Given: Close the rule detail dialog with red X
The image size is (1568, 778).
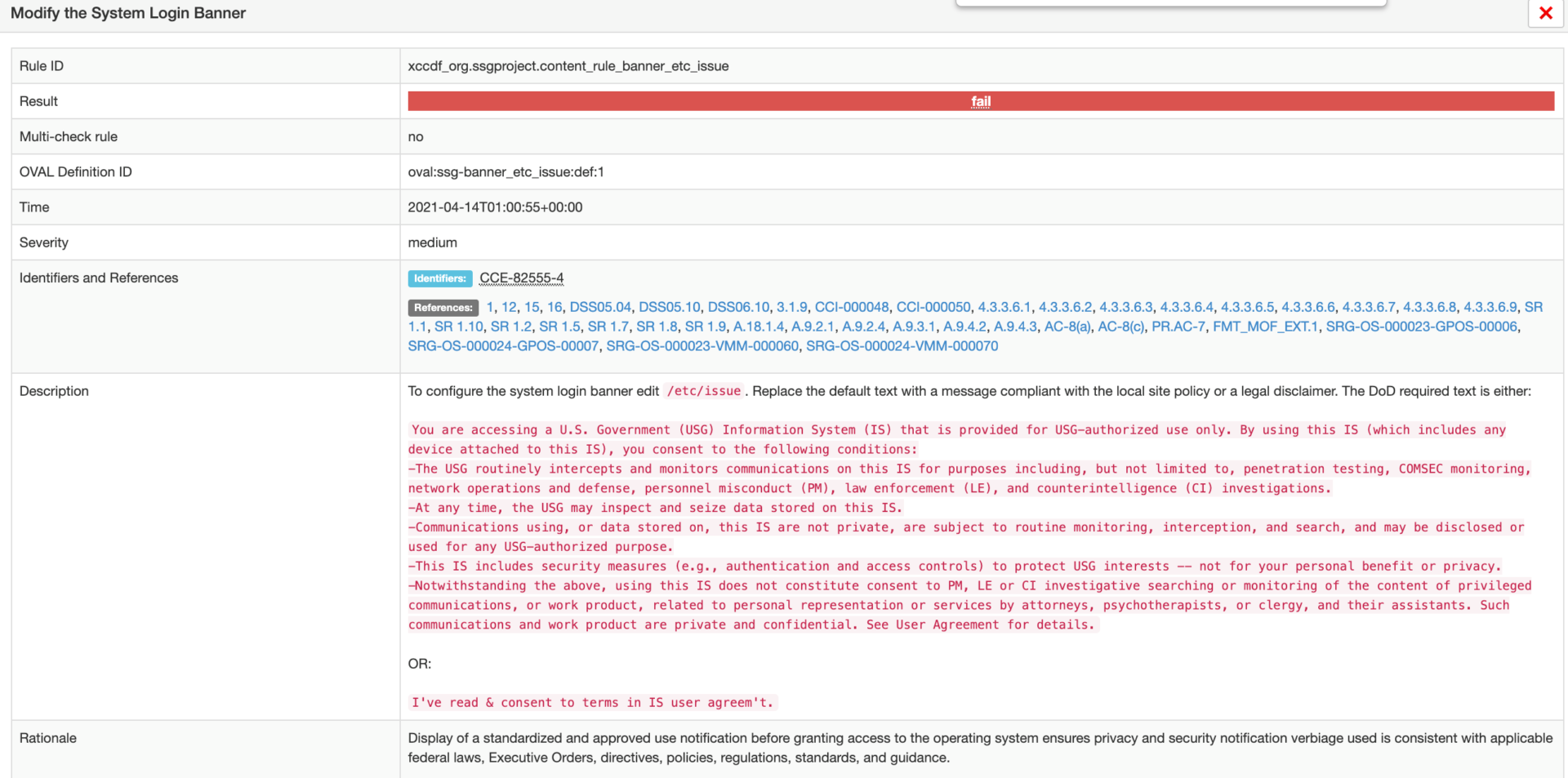Looking at the screenshot, I should click(x=1545, y=13).
